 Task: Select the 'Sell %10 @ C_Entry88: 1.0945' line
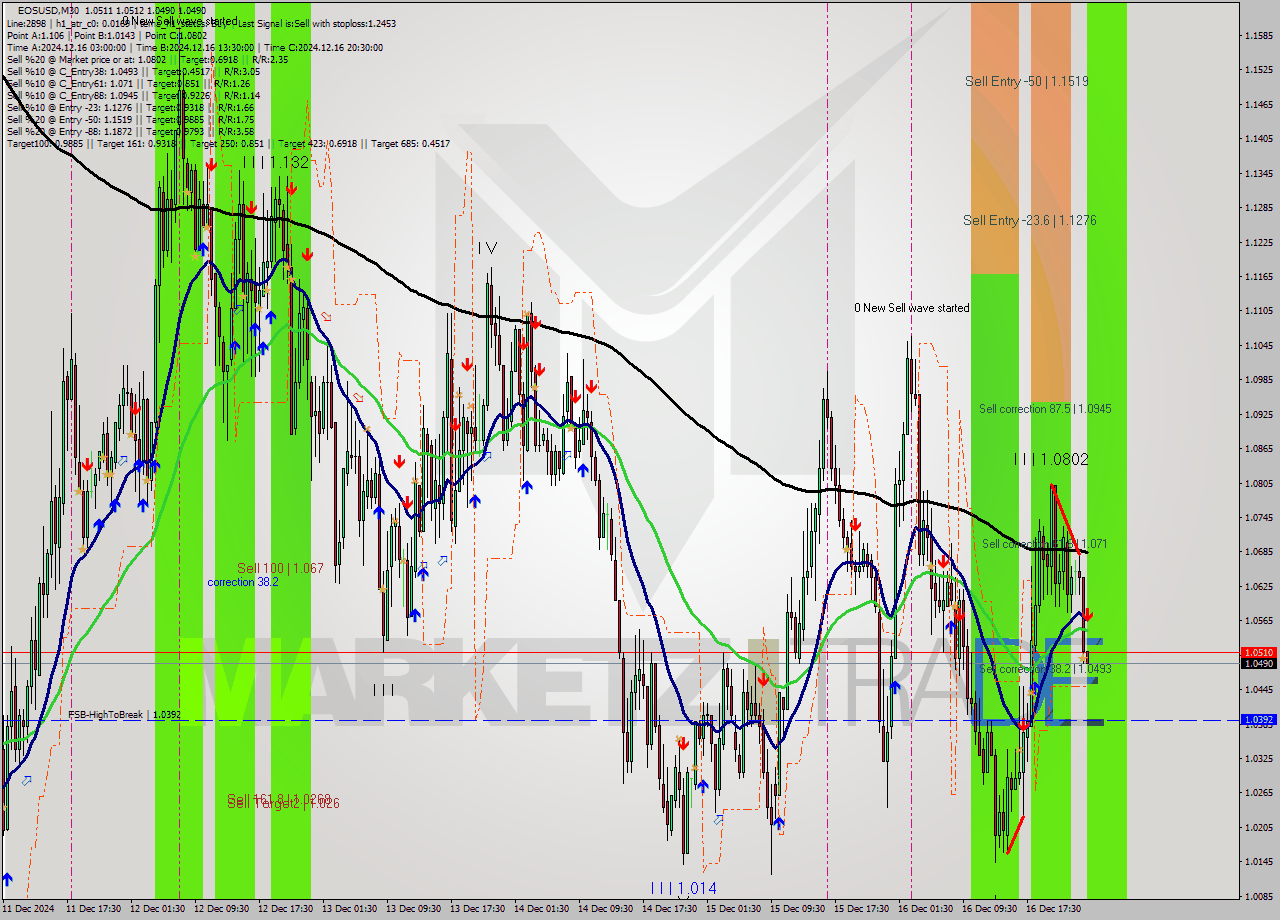(x=133, y=95)
